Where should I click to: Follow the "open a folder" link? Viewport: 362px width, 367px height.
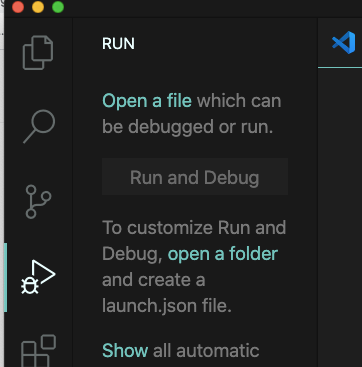223,254
